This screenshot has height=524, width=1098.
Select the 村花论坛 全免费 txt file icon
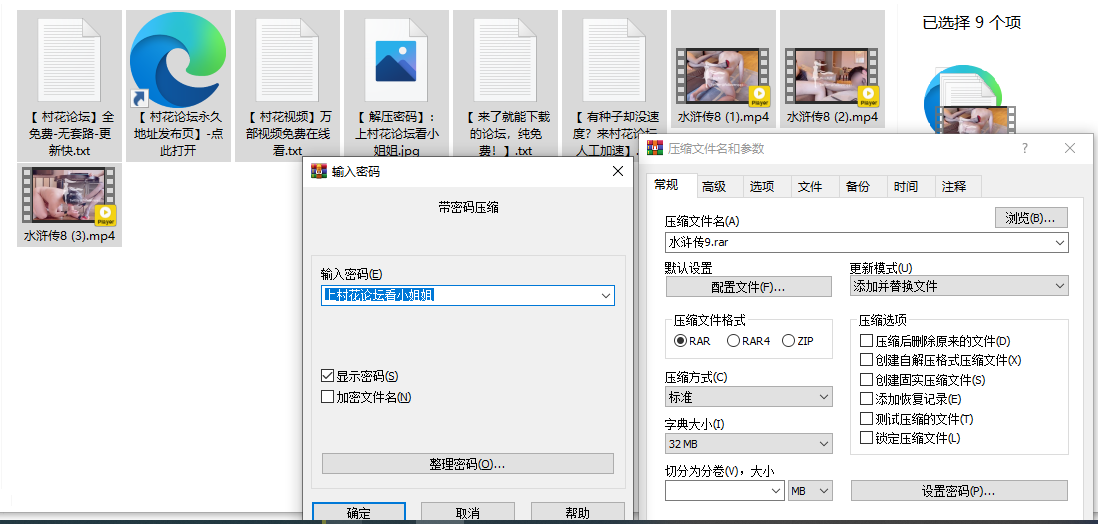click(69, 60)
